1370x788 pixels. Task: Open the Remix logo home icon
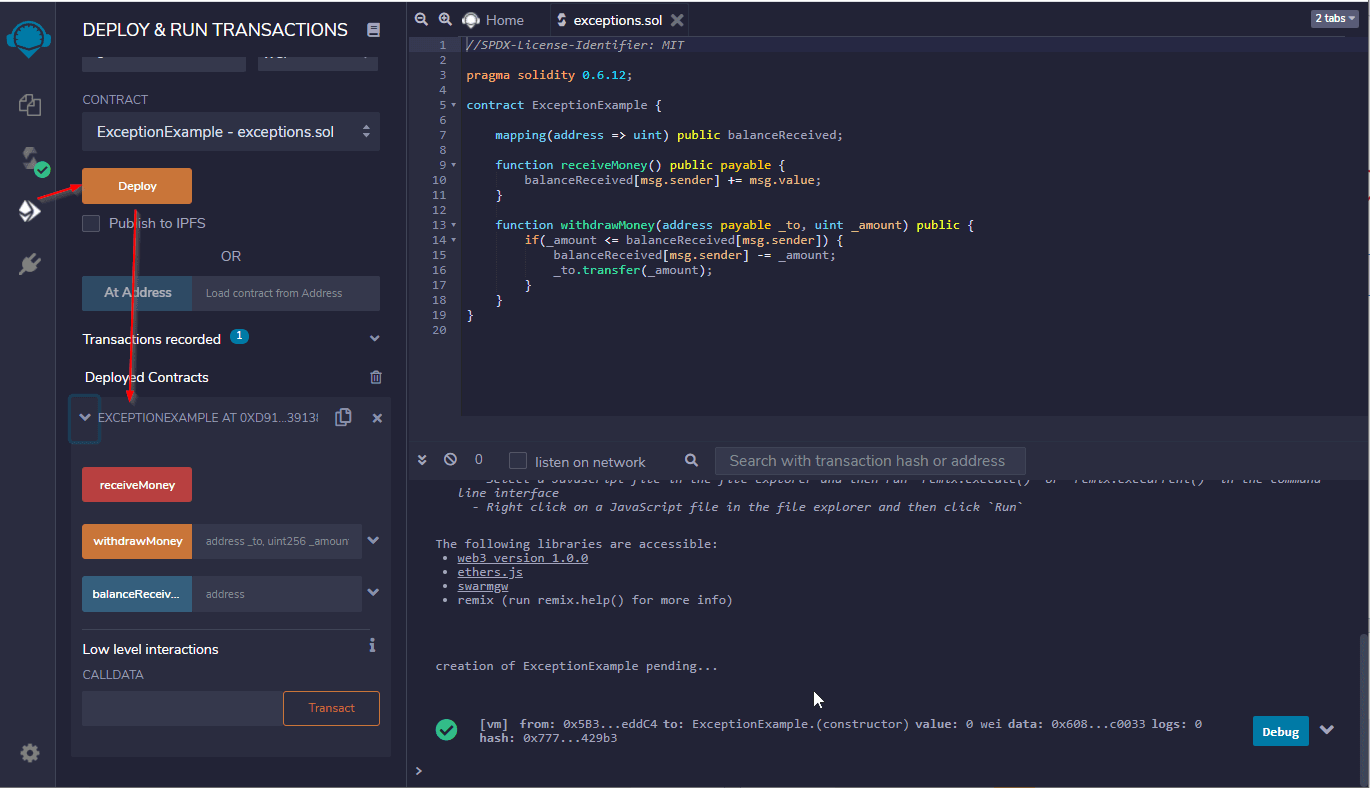pos(29,37)
